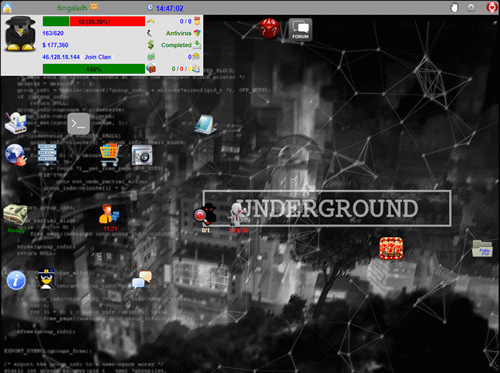Open the white figure icon with red timer

click(238, 214)
